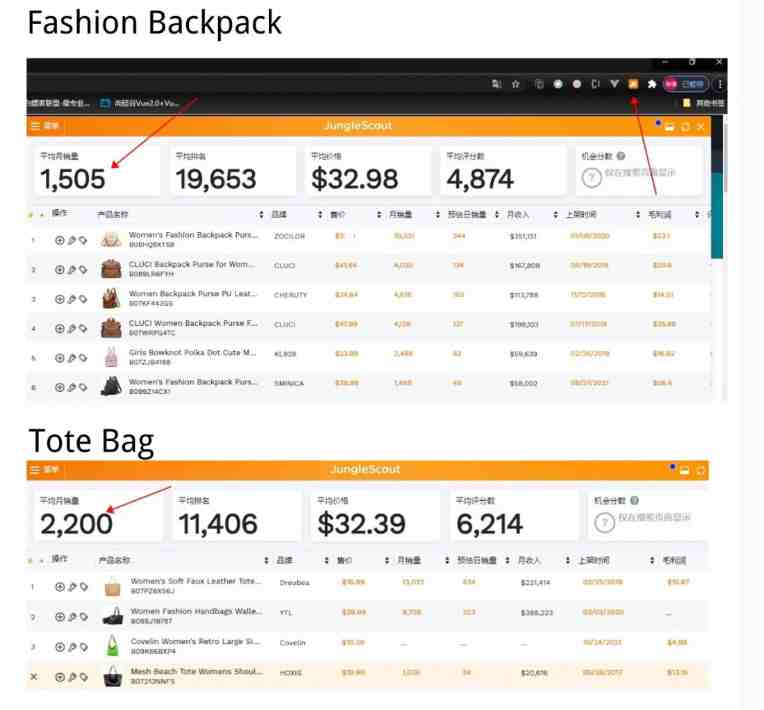Select the $32.39 average price value
Image resolution: width=764 pixels, height=710 pixels.
pyautogui.click(x=361, y=524)
